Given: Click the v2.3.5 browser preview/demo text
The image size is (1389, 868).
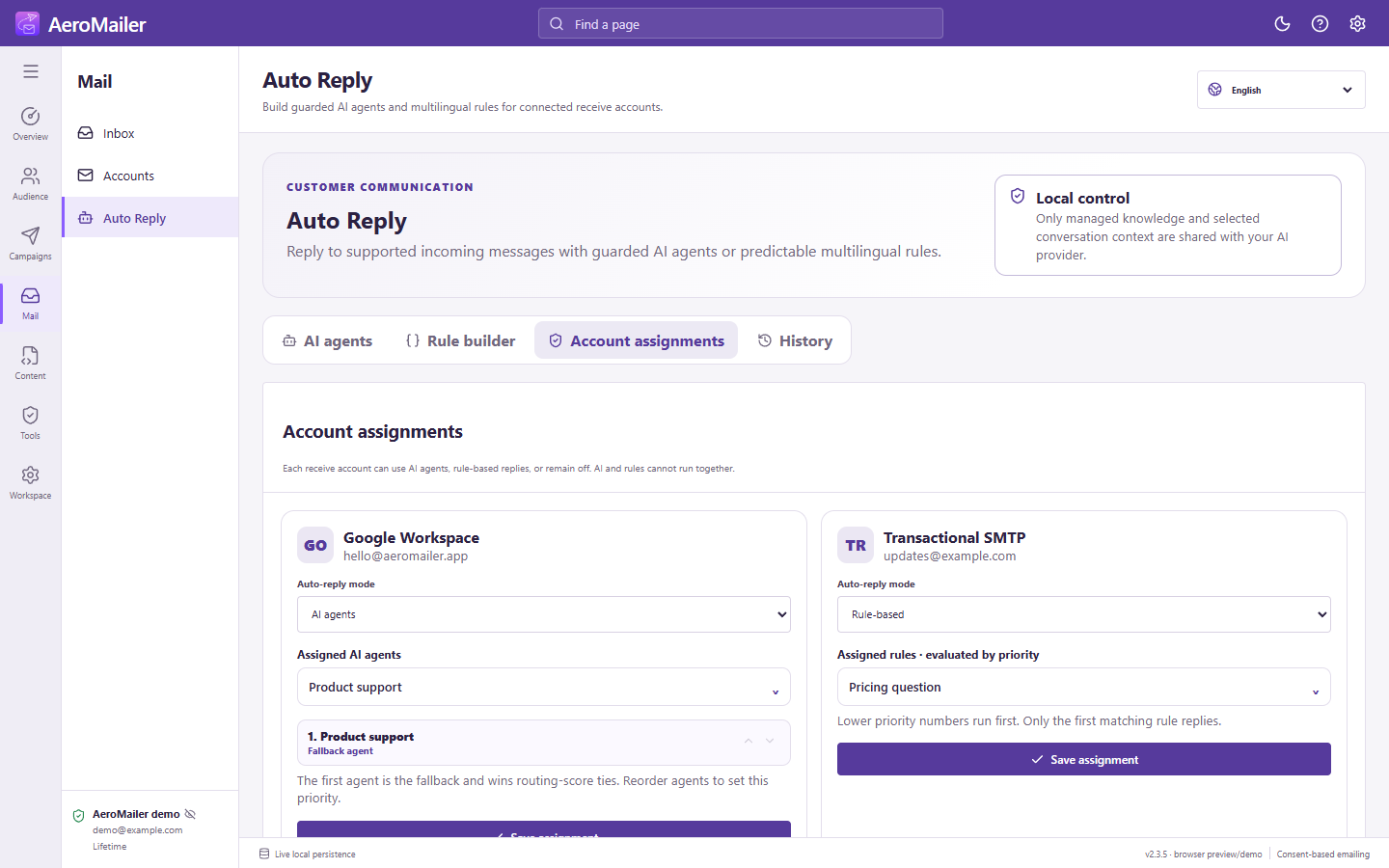Looking at the screenshot, I should pos(1204,854).
